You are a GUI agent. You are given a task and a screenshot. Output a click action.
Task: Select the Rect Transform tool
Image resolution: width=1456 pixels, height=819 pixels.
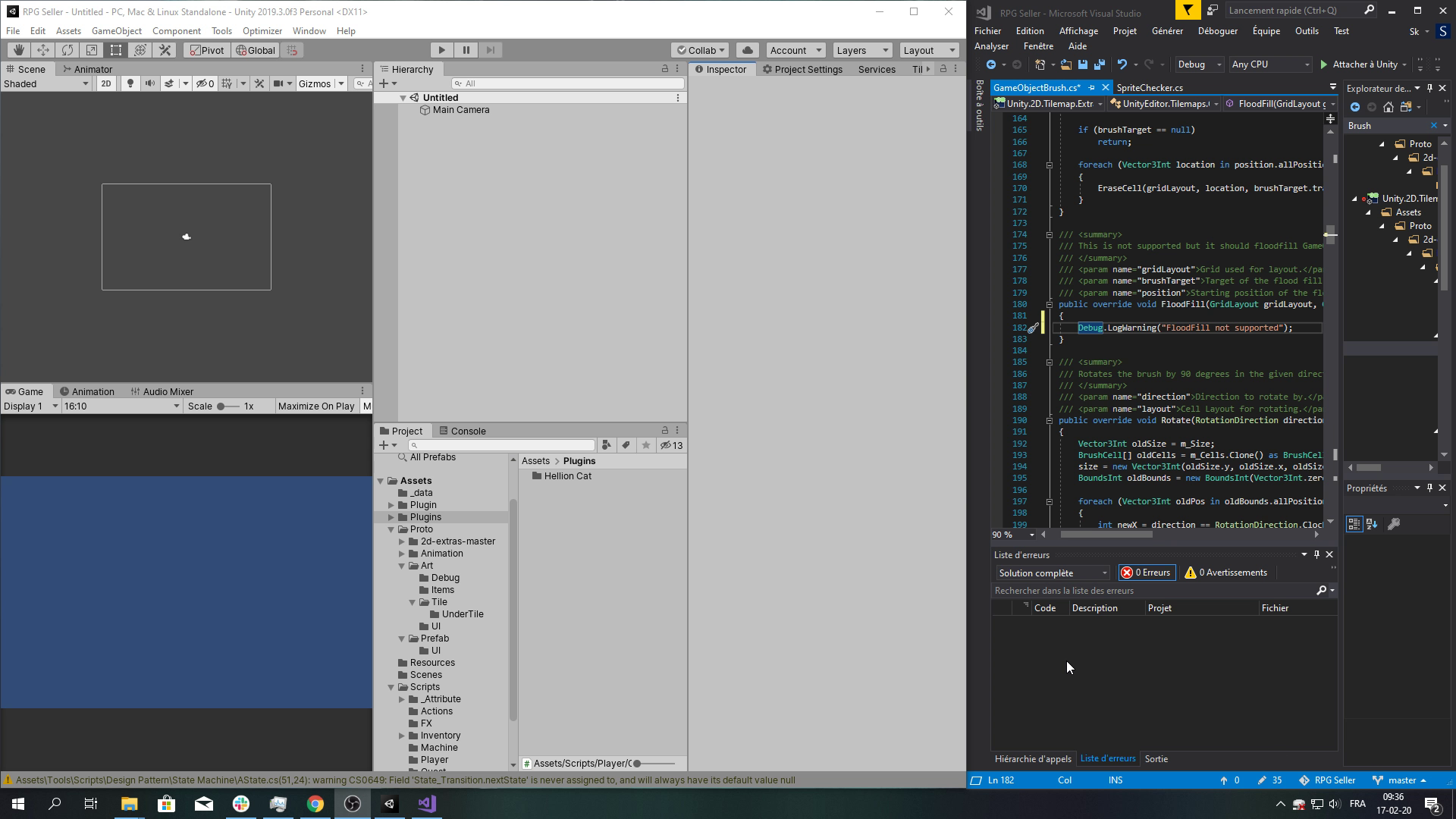coord(116,50)
